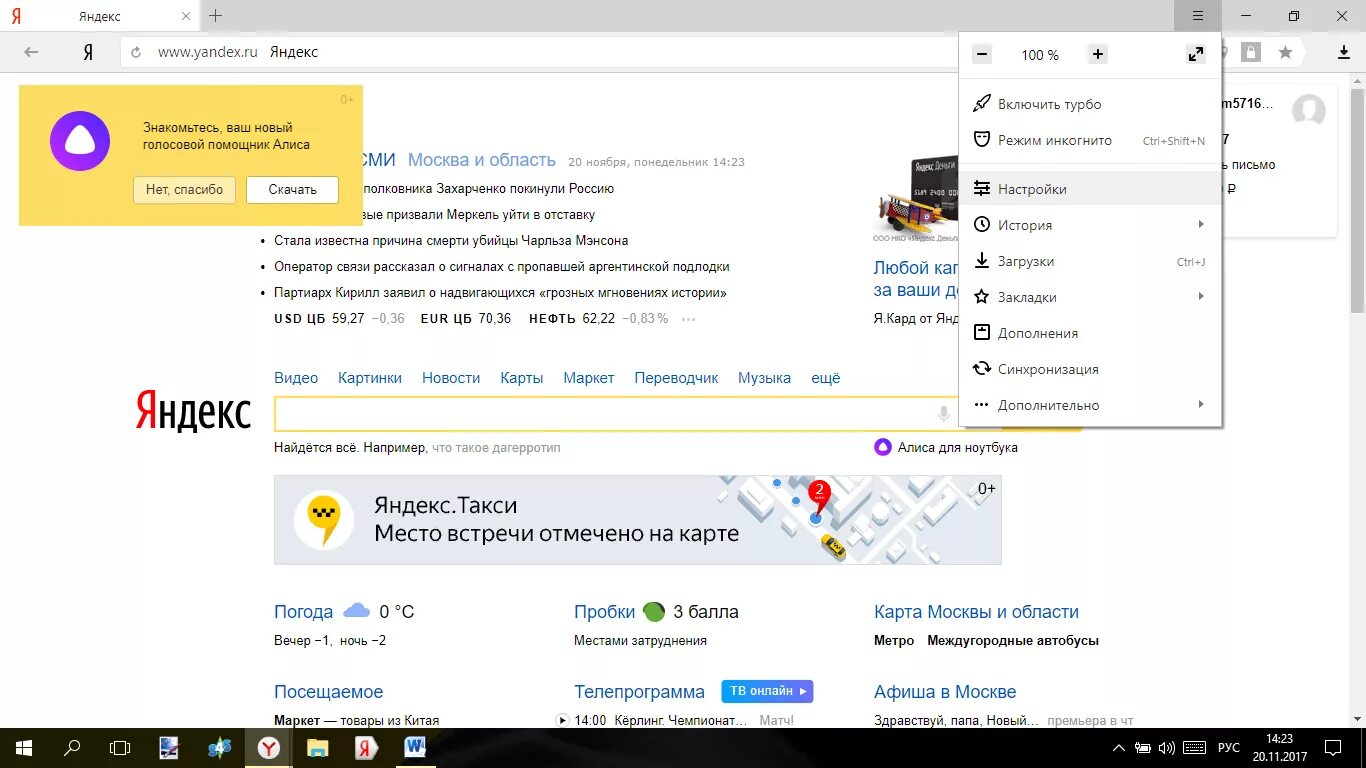Open the Маркет service link

coord(589,378)
